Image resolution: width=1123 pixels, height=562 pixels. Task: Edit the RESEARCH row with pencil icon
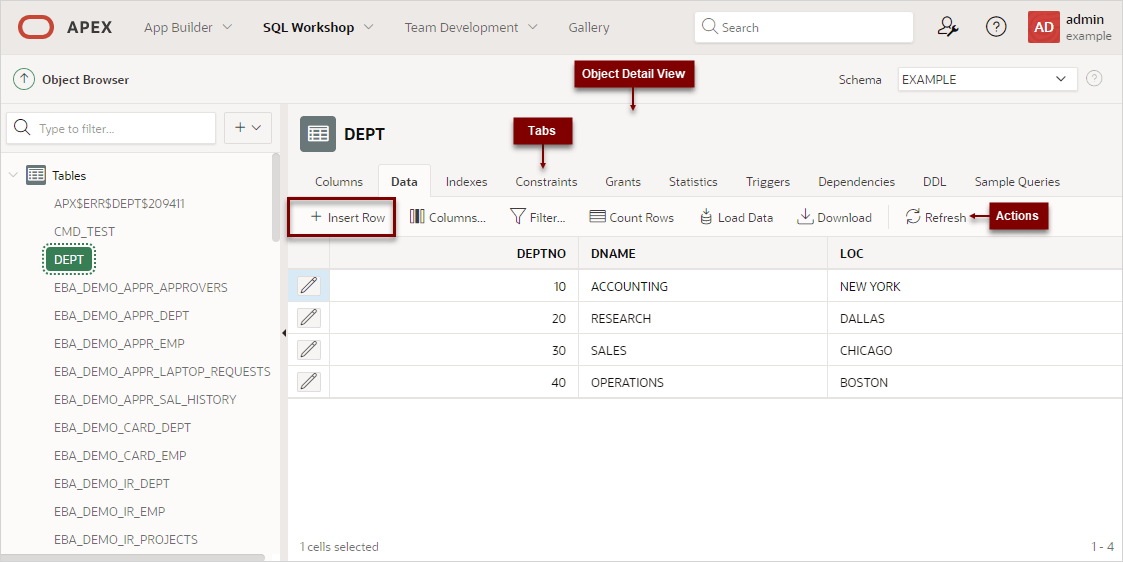tap(309, 318)
